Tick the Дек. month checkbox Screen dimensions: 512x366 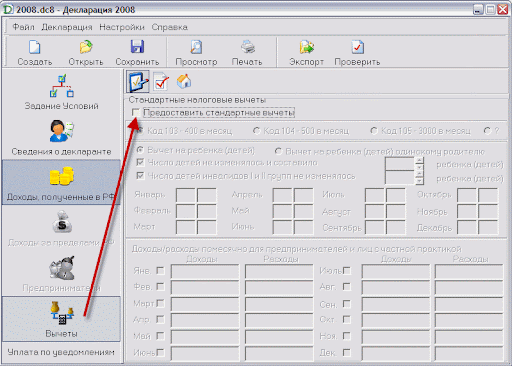click(347, 352)
